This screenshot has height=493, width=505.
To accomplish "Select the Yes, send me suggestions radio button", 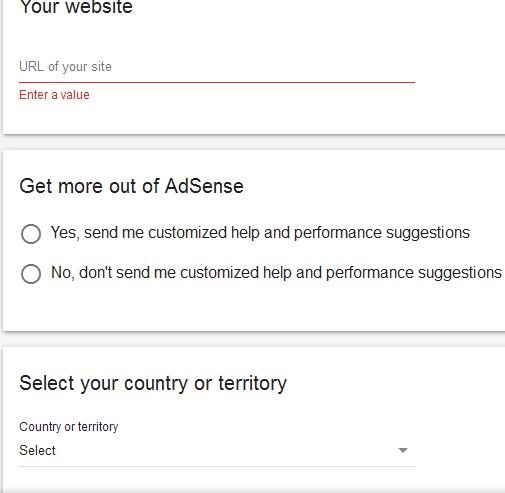I will click(31, 234).
